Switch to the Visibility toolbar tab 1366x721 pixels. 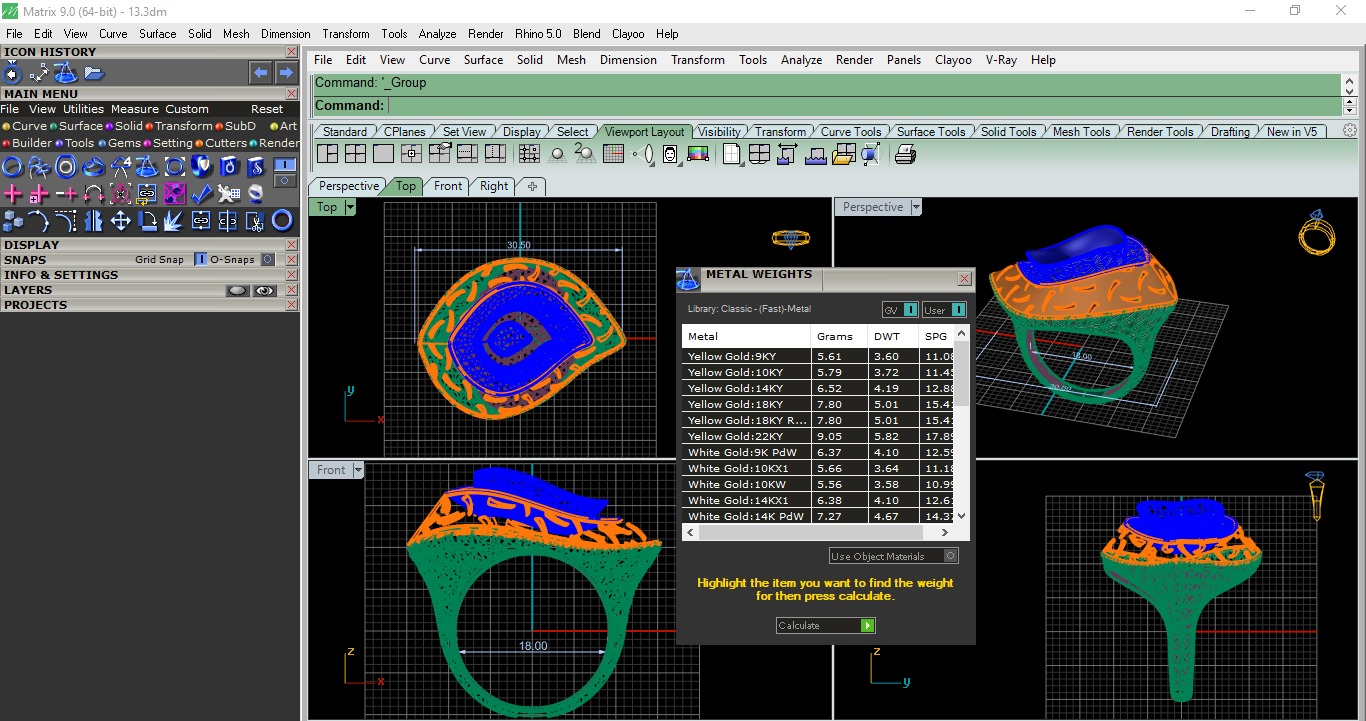(x=719, y=131)
